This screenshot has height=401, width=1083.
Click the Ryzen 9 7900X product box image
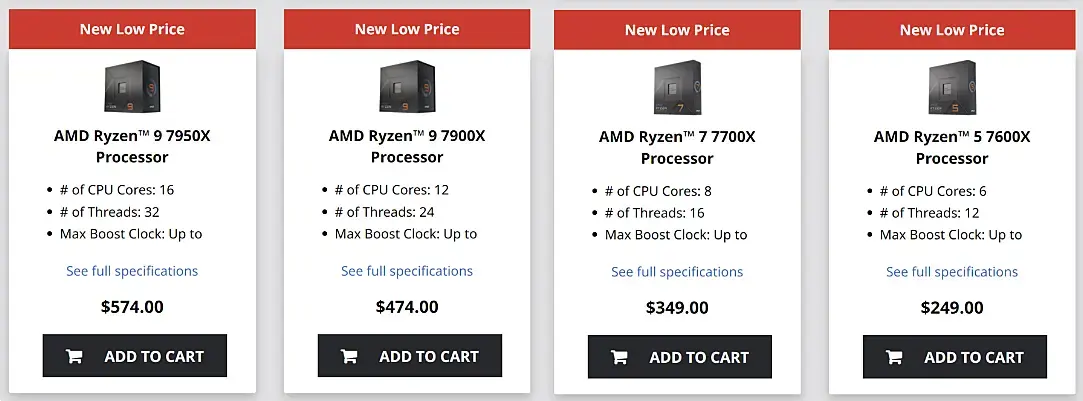407,87
